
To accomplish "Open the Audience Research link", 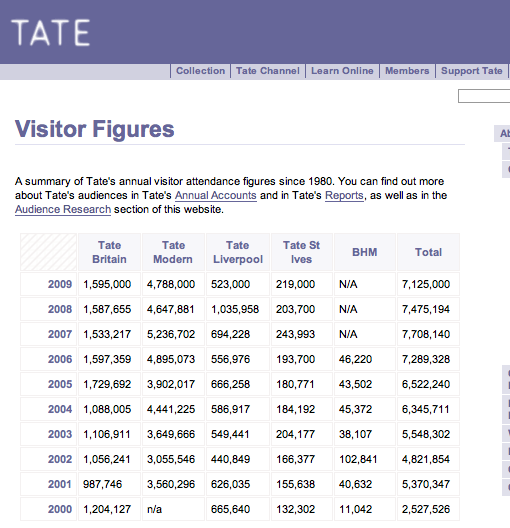I will pos(63,209).
